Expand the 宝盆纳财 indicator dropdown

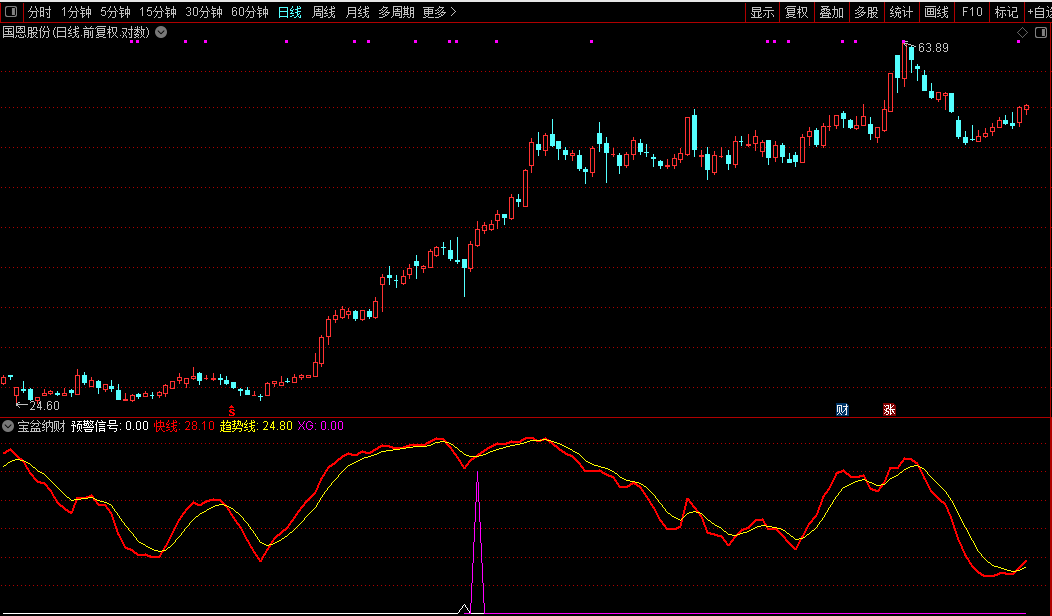tap(8, 426)
